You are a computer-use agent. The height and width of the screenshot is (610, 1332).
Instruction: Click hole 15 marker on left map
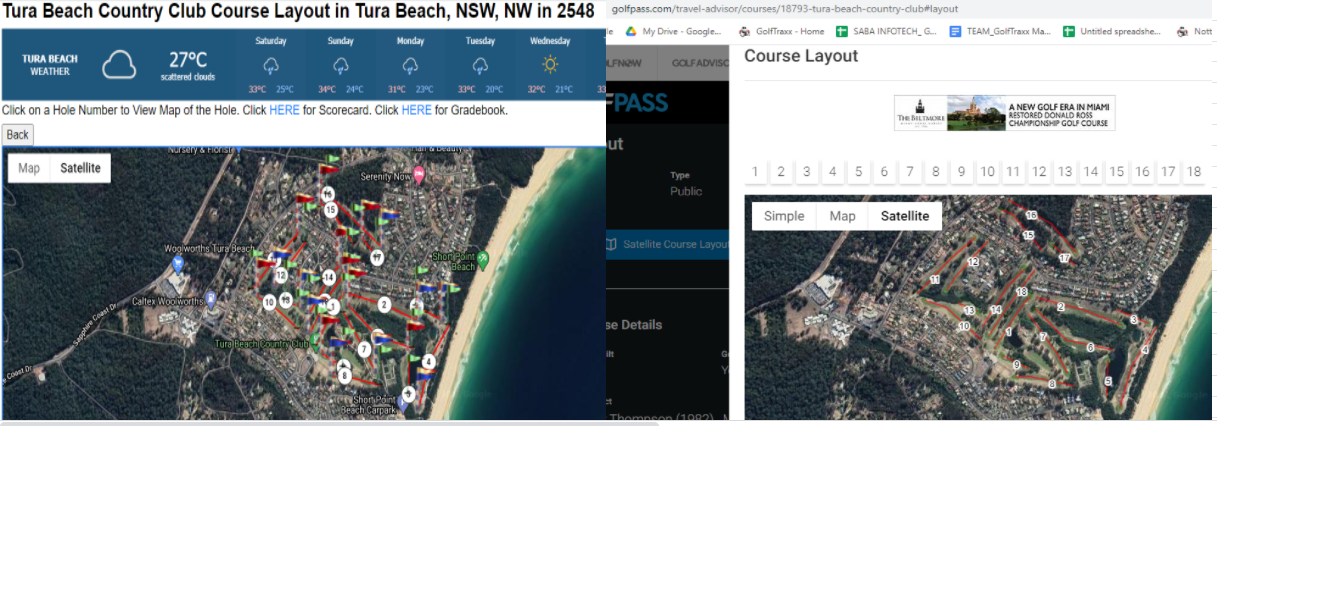330,209
